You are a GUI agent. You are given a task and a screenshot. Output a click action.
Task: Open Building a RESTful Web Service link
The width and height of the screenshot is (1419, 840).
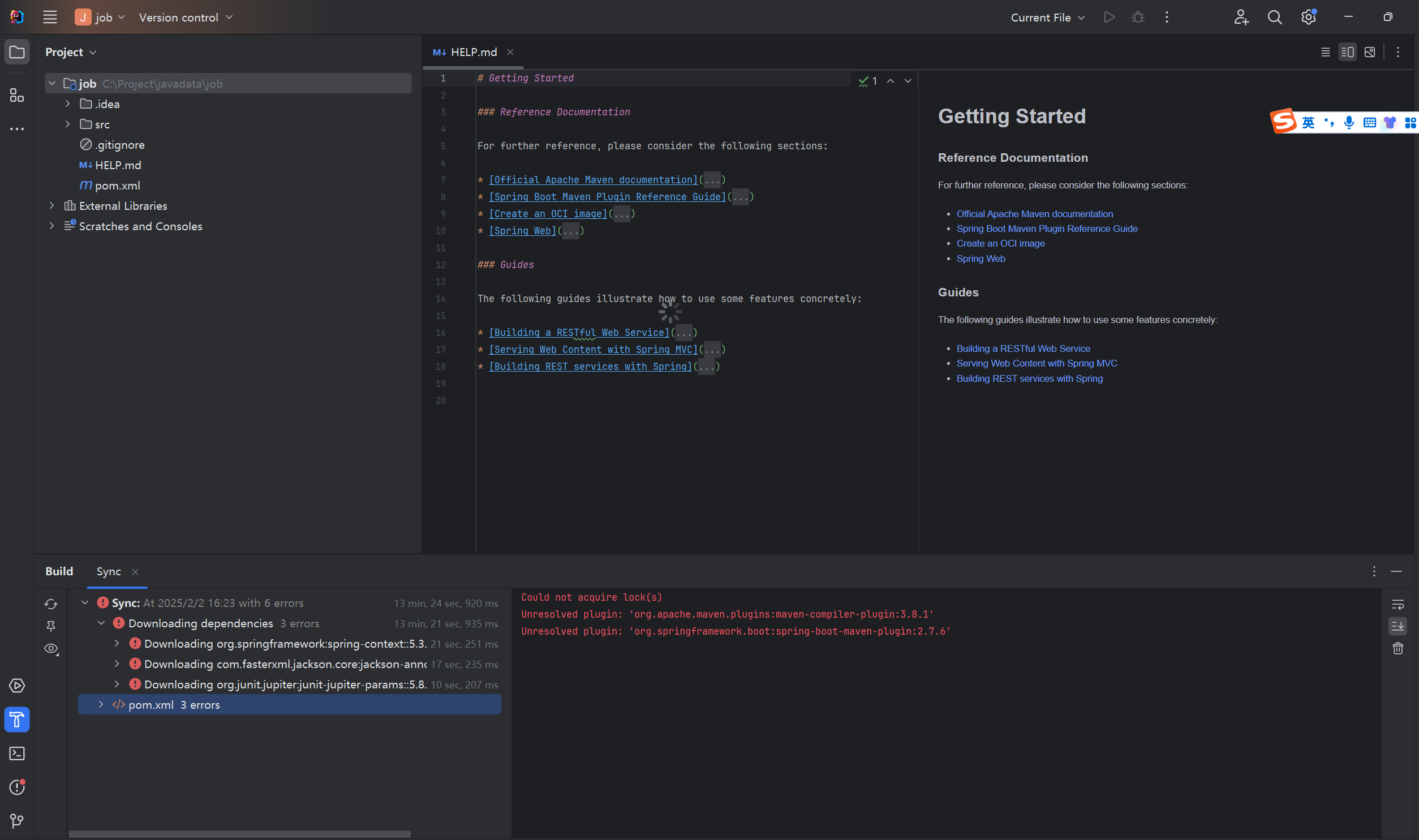pyautogui.click(x=1023, y=348)
